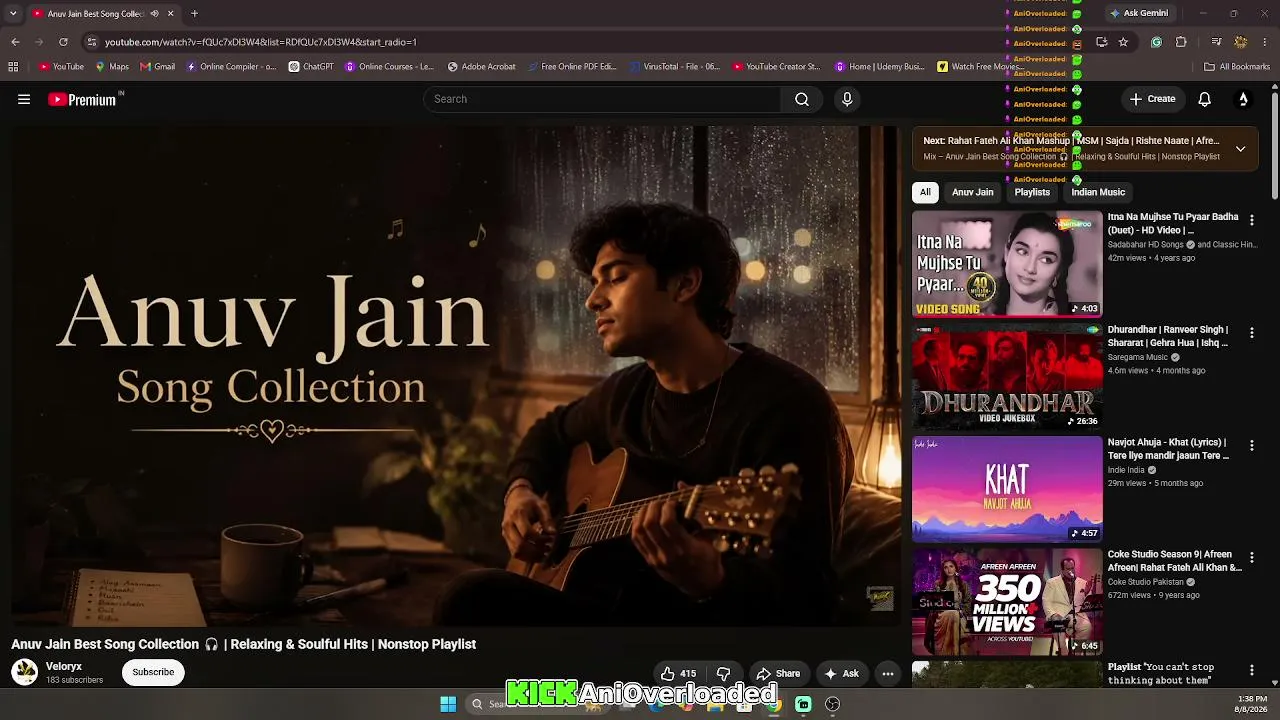Open the Maps bookmark
This screenshot has width=1280, height=720.
112,67
